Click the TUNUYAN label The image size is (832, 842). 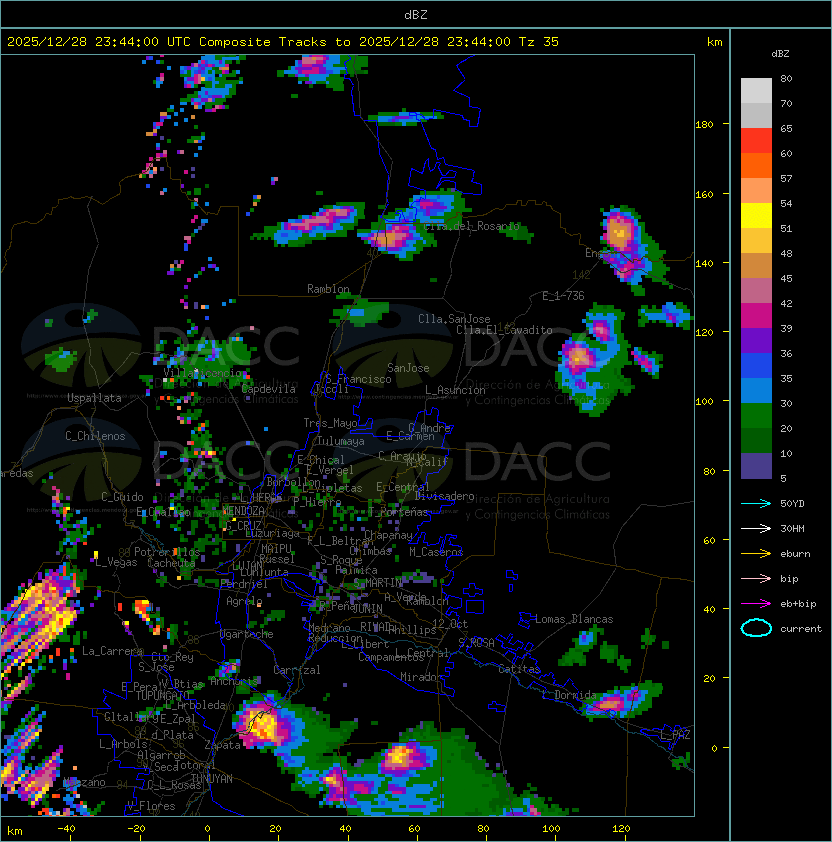pyautogui.click(x=212, y=779)
